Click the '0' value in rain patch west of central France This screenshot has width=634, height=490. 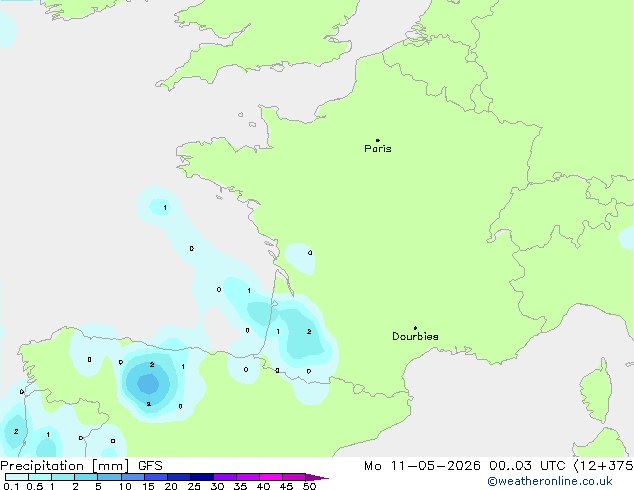point(310,253)
